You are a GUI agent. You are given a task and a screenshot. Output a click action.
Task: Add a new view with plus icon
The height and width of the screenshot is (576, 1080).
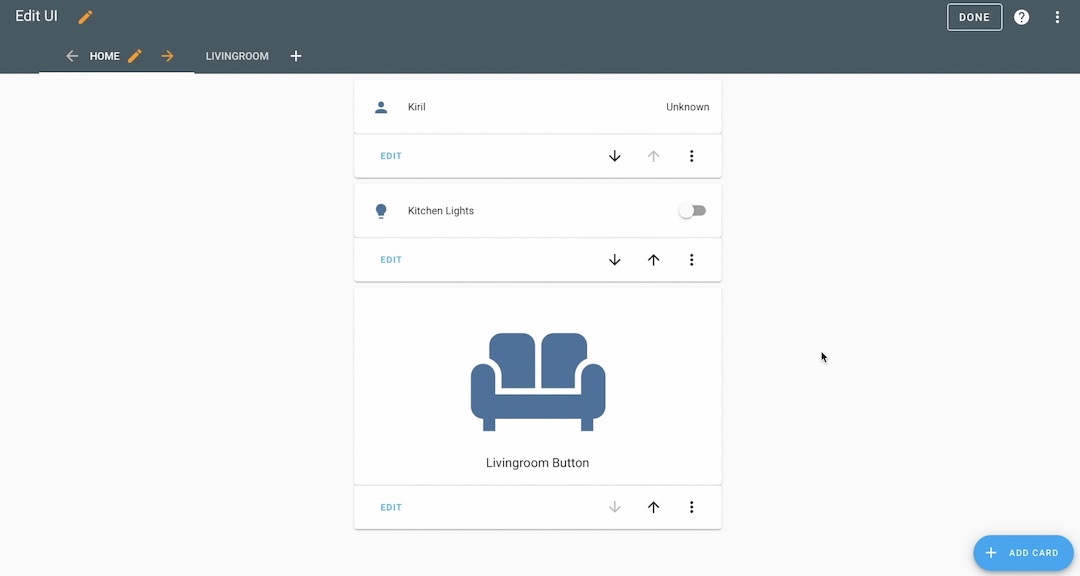(295, 56)
